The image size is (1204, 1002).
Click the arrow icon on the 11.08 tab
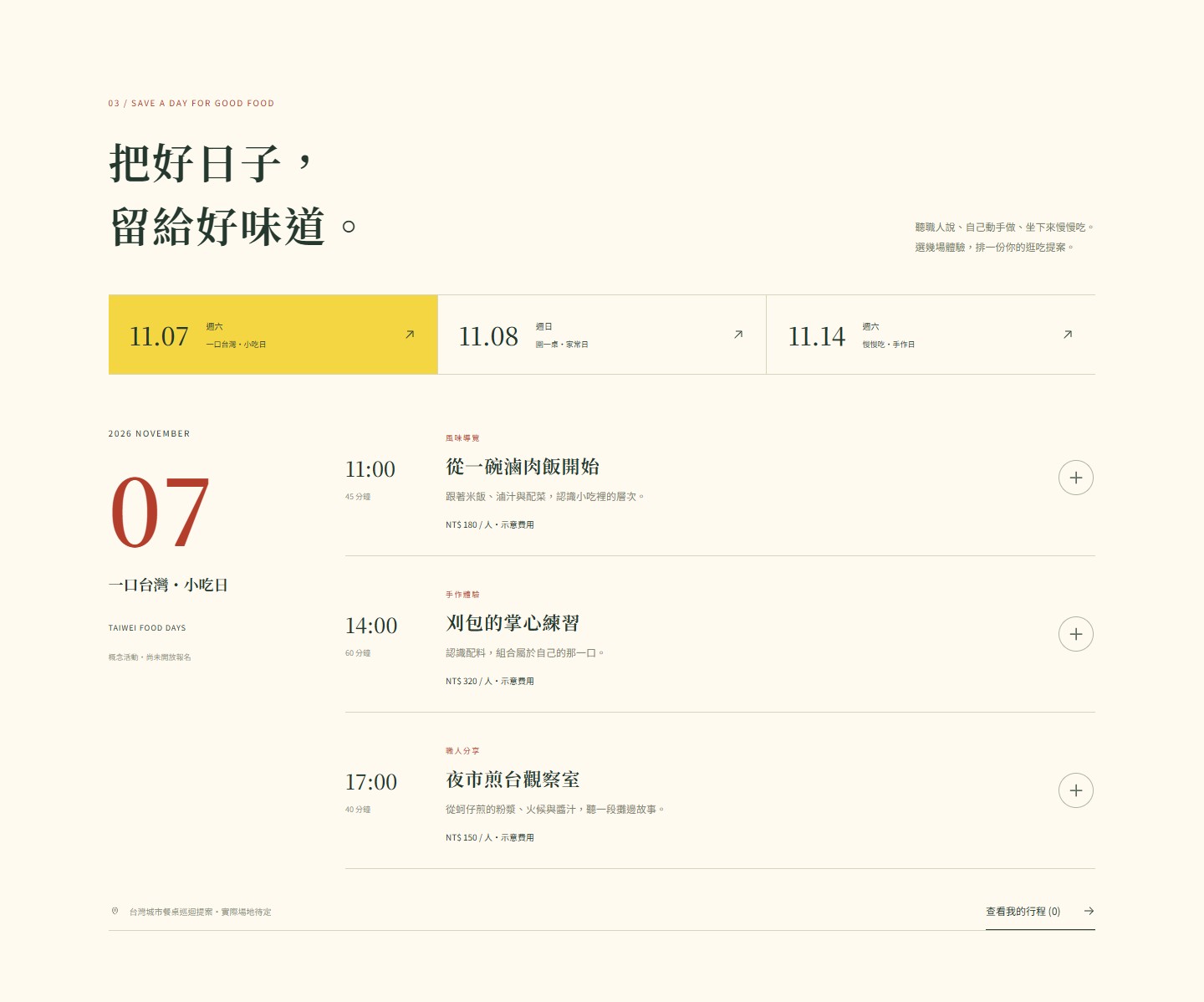click(738, 335)
